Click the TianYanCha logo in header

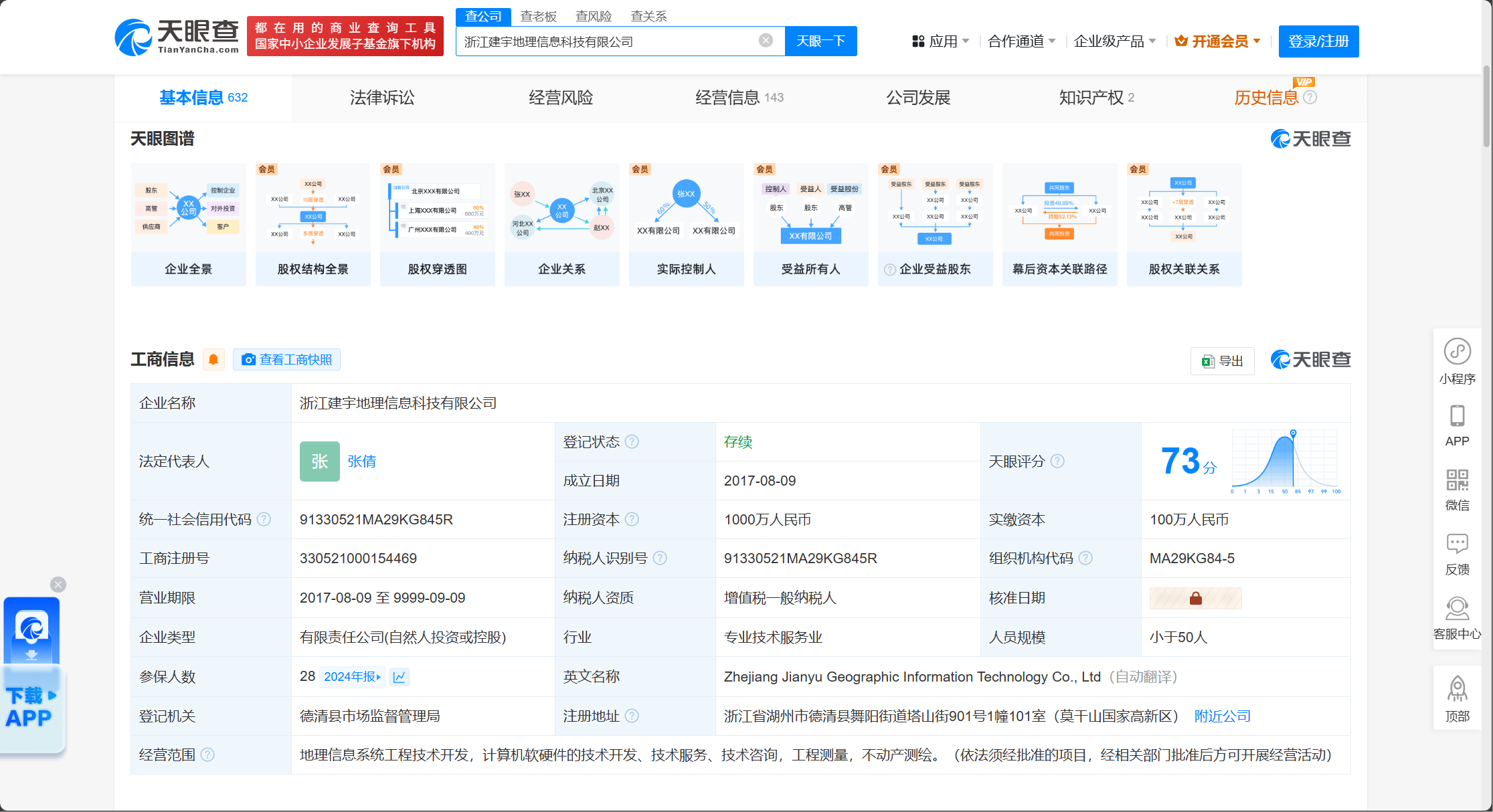coord(177,37)
